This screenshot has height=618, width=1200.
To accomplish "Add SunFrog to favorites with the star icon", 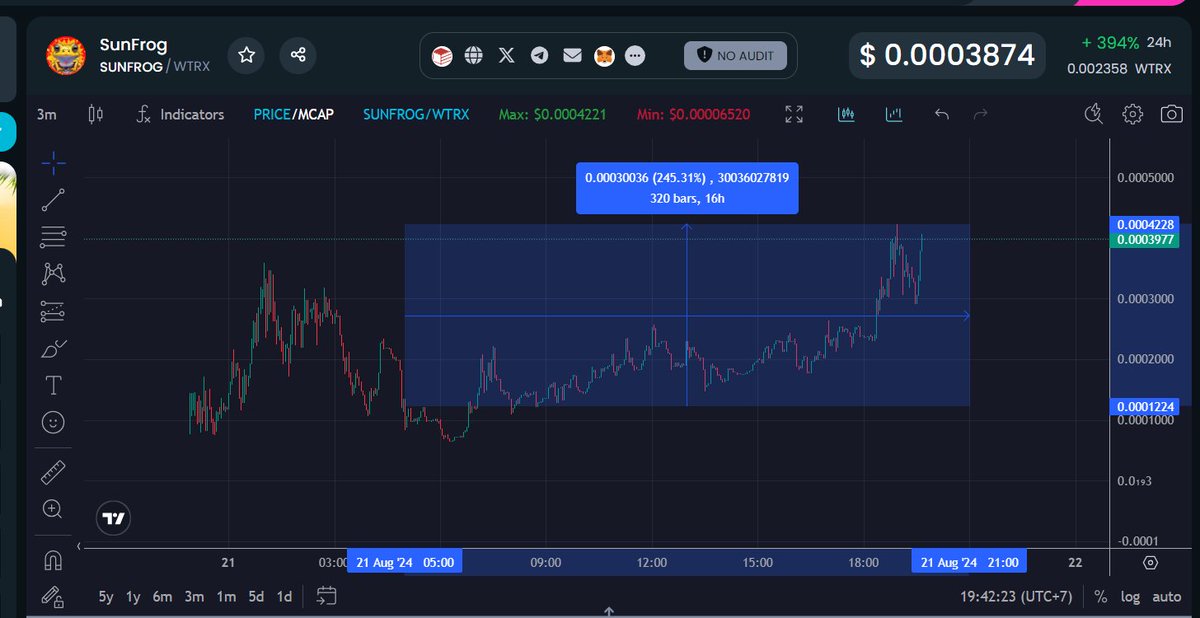I will pyautogui.click(x=246, y=55).
